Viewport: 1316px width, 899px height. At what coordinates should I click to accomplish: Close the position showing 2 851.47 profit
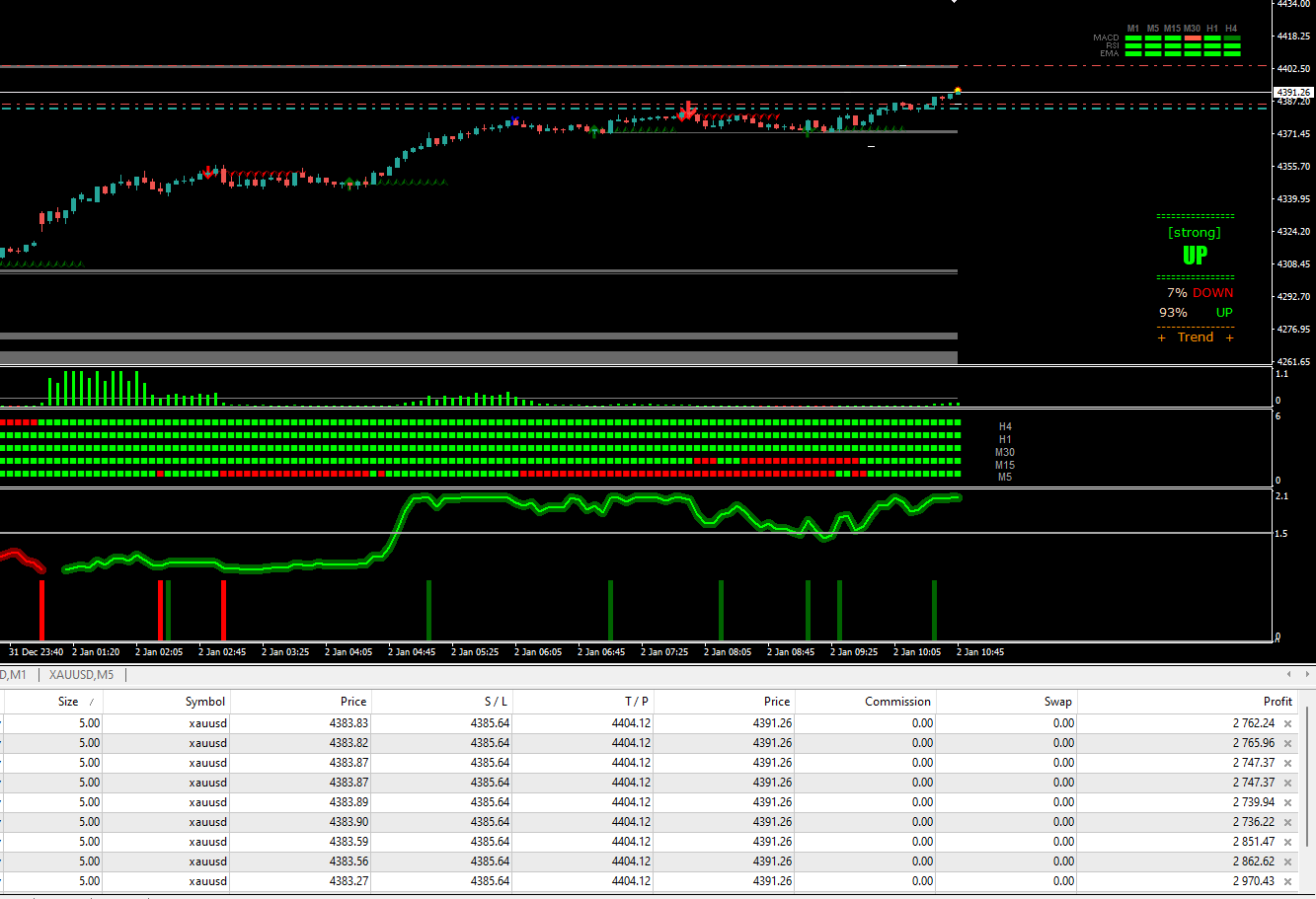[1287, 842]
